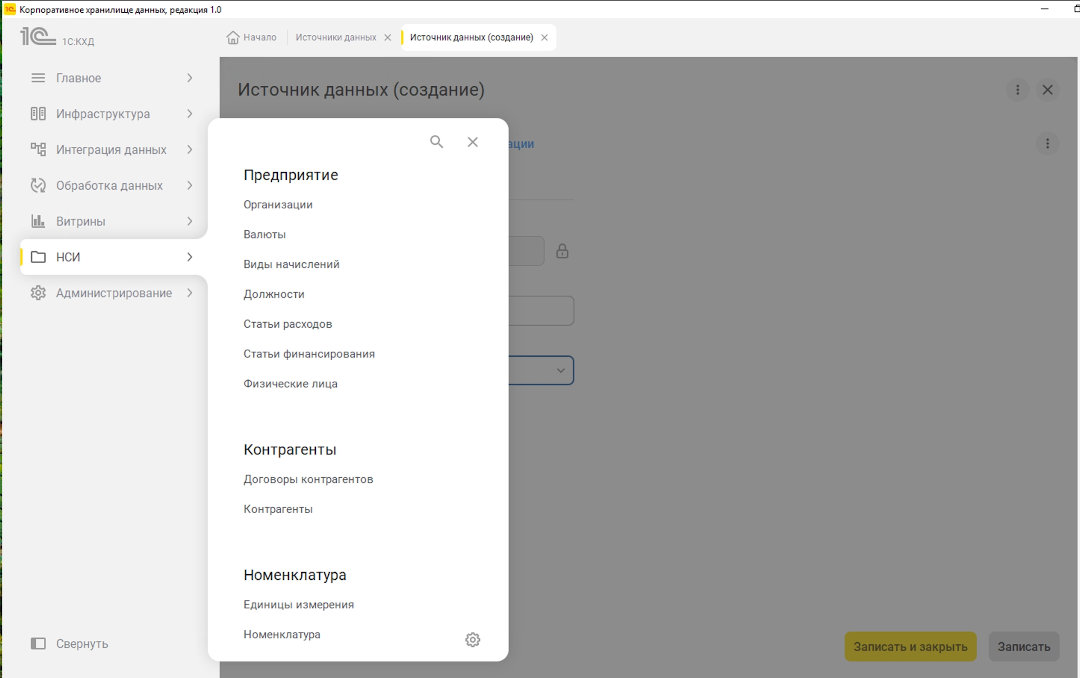
Task: Click the search magnifier icon in НСИ panel
Action: [x=436, y=142]
